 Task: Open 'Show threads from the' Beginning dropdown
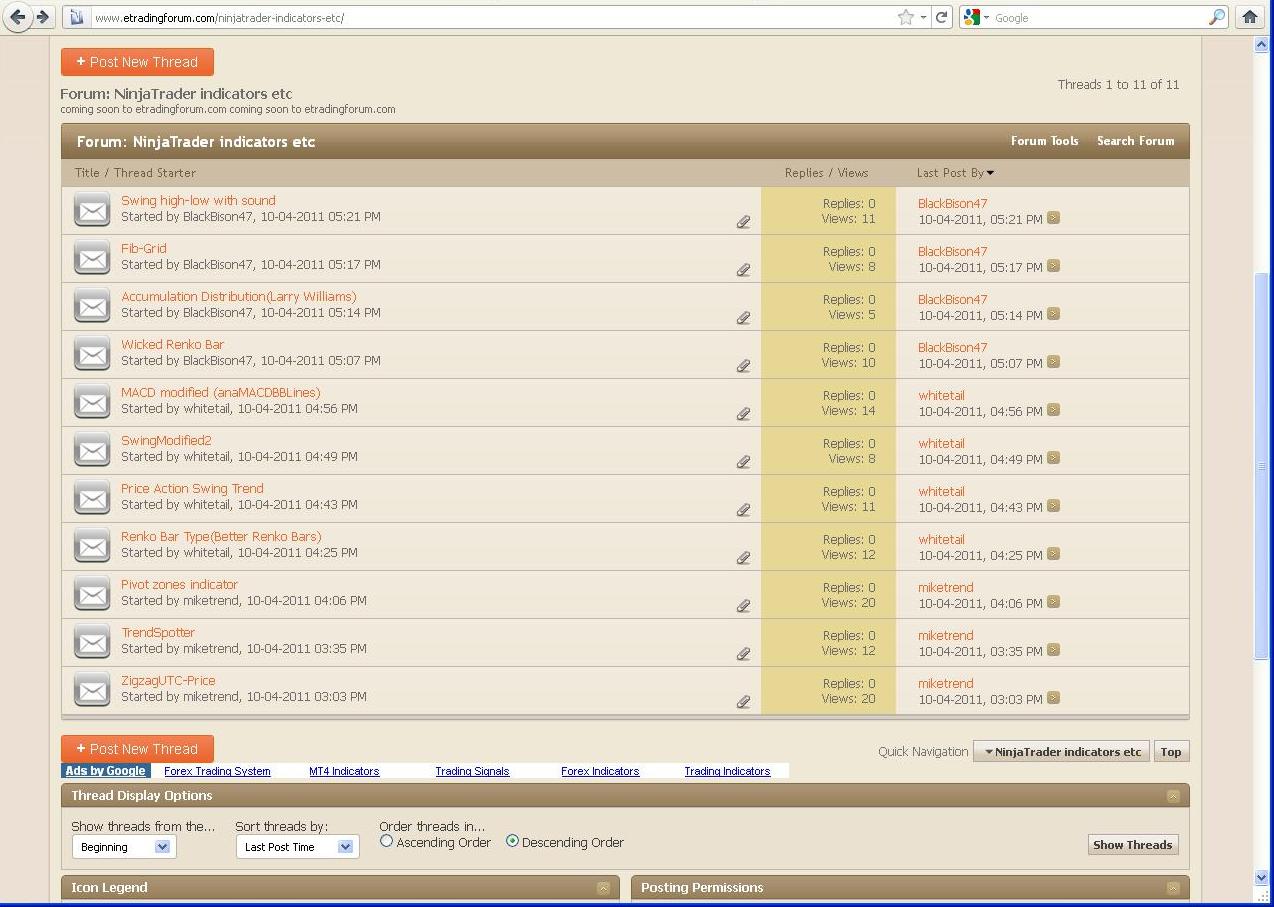pyautogui.click(x=124, y=847)
